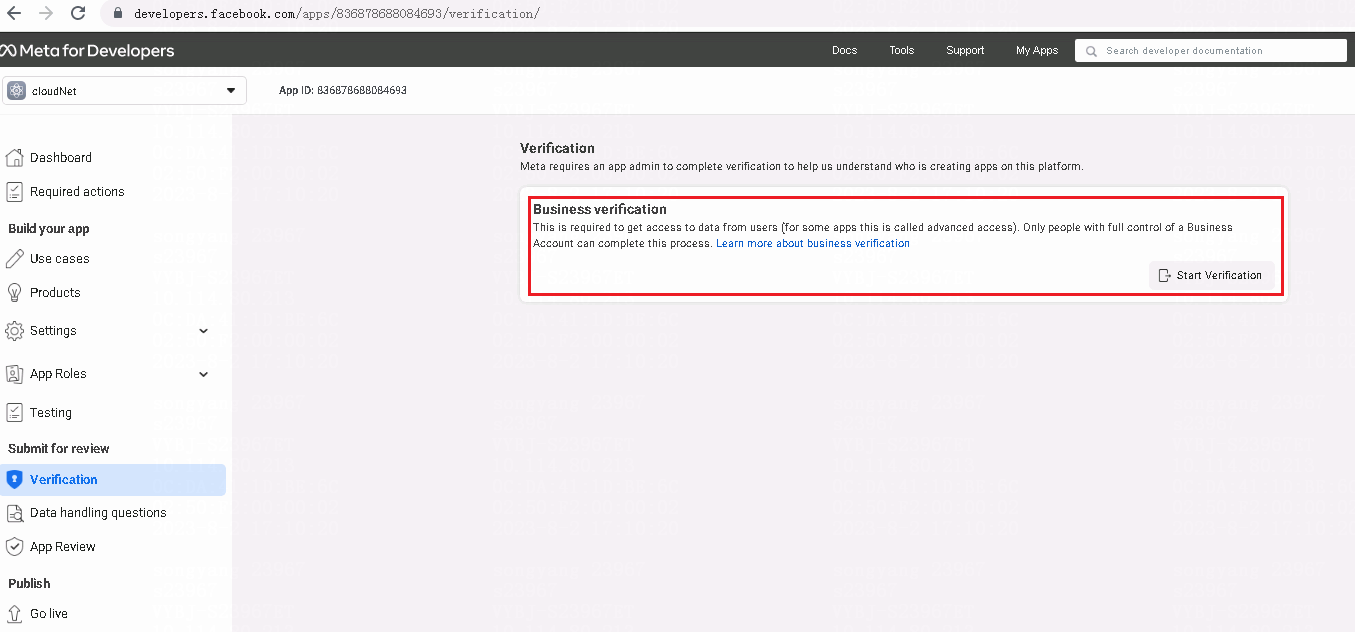Screen dimensions: 1355x632
Task: Reload the page with the refresh icon
Action: click(77, 14)
